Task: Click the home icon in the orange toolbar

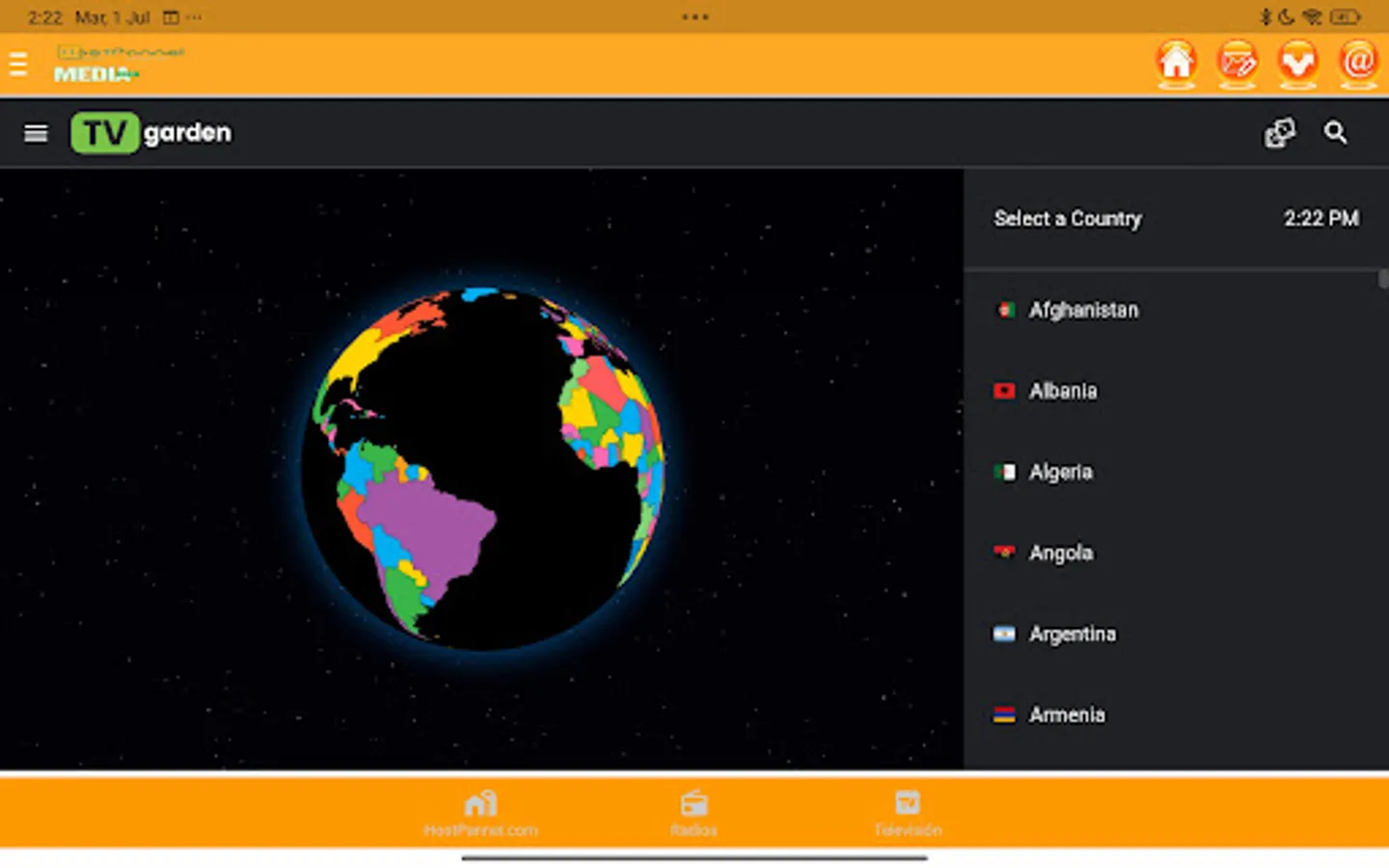Action: point(1177,62)
